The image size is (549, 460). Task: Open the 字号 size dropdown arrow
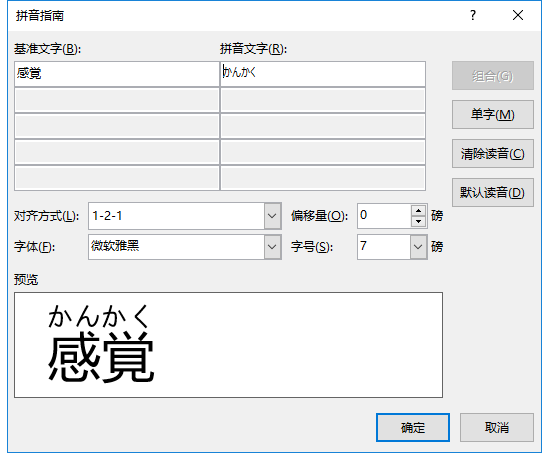click(418, 247)
